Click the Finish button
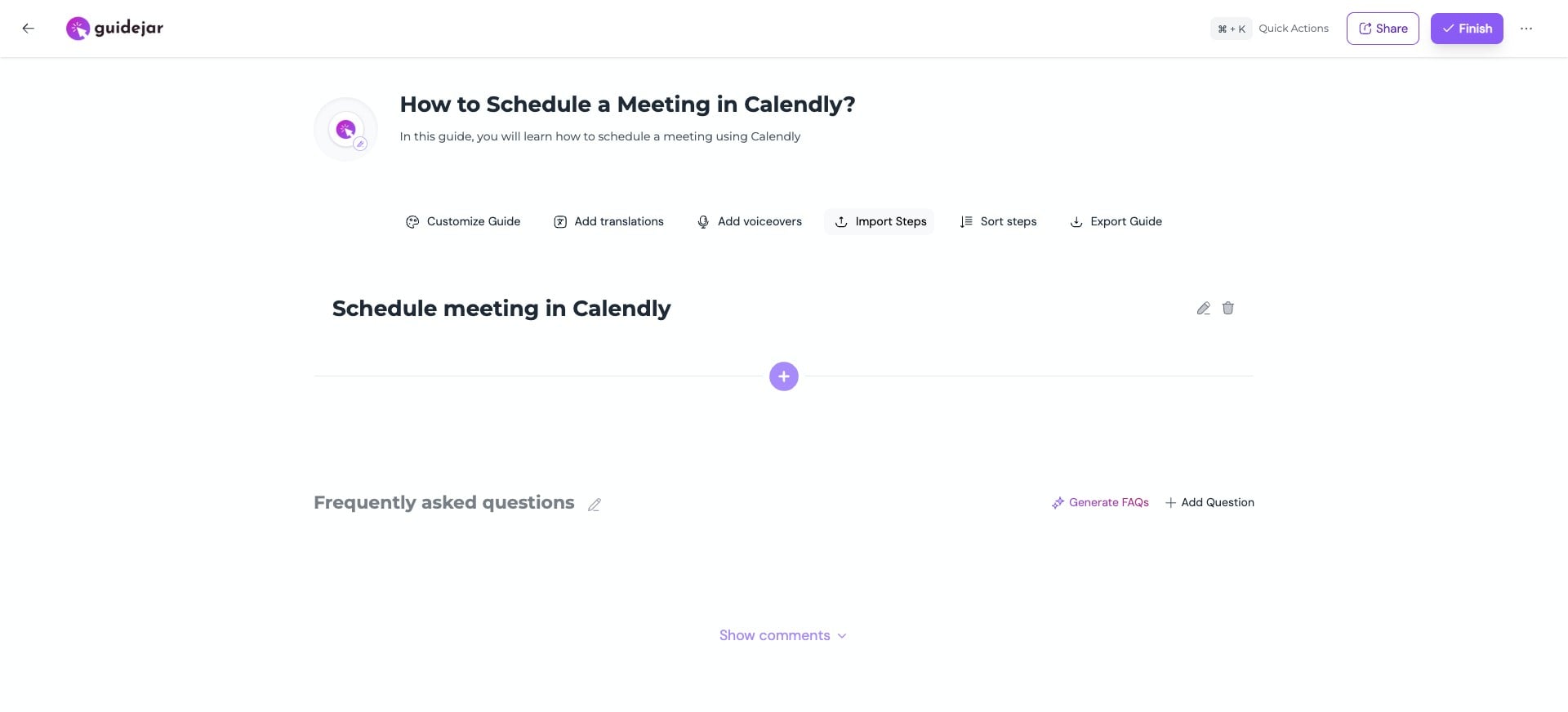This screenshot has height=712, width=1568. point(1466,29)
